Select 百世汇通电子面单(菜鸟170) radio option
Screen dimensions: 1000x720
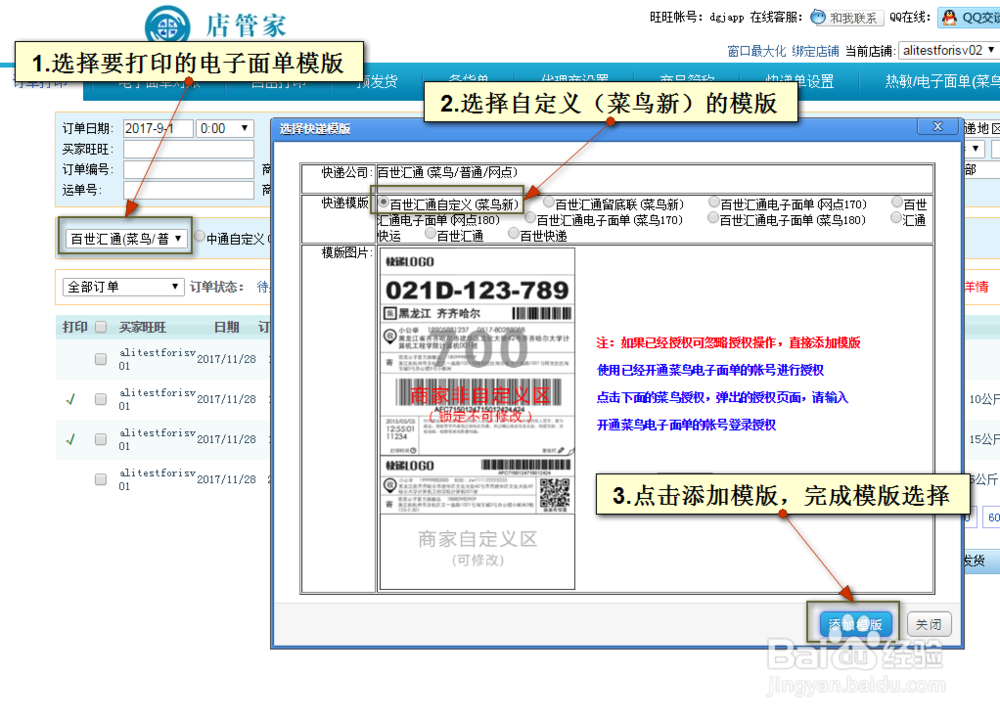pos(530,218)
